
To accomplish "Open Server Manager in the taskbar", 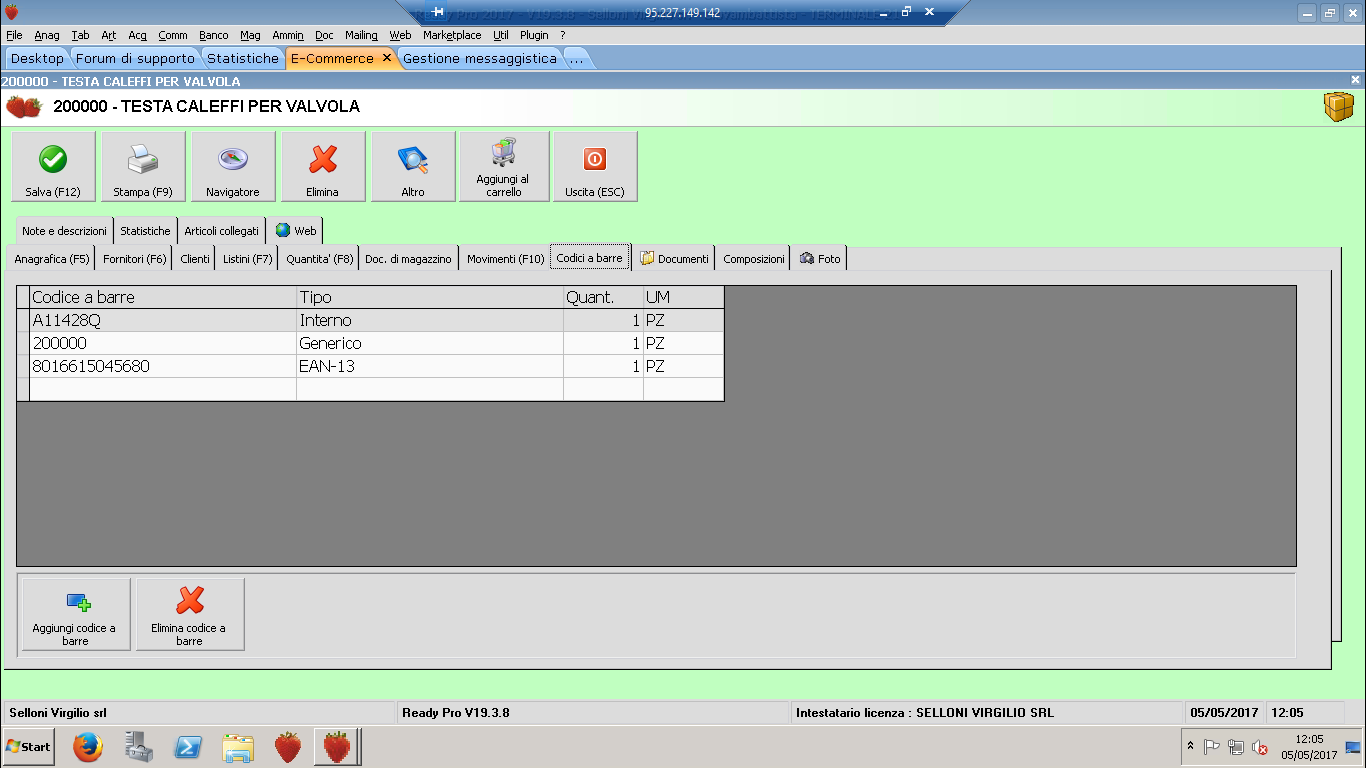I will [x=138, y=747].
